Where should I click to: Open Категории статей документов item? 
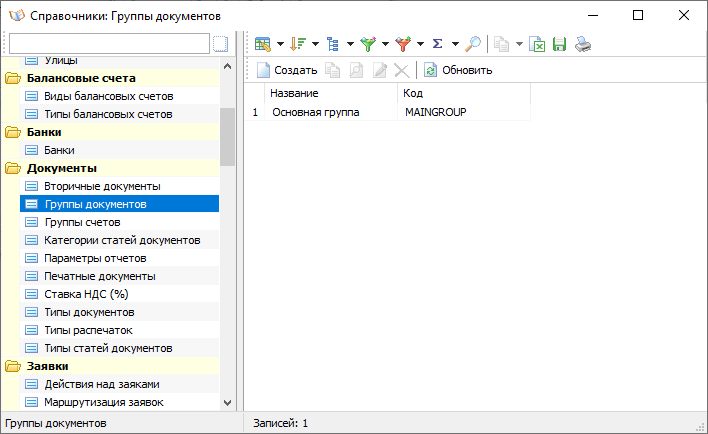click(122, 240)
